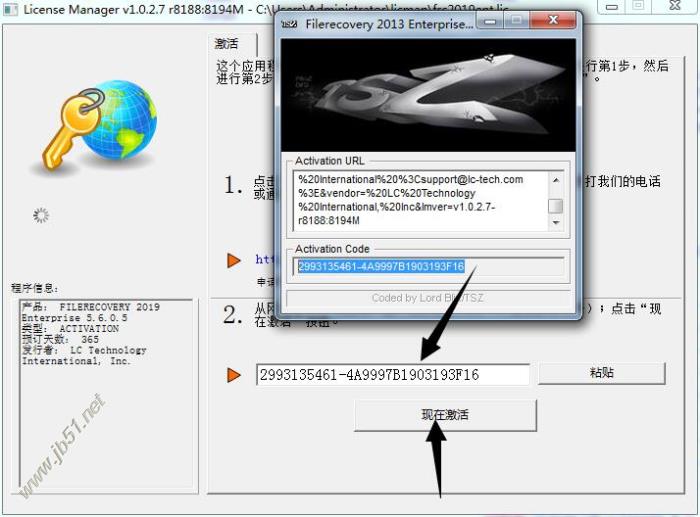Click into License Manager activation code field

392,375
